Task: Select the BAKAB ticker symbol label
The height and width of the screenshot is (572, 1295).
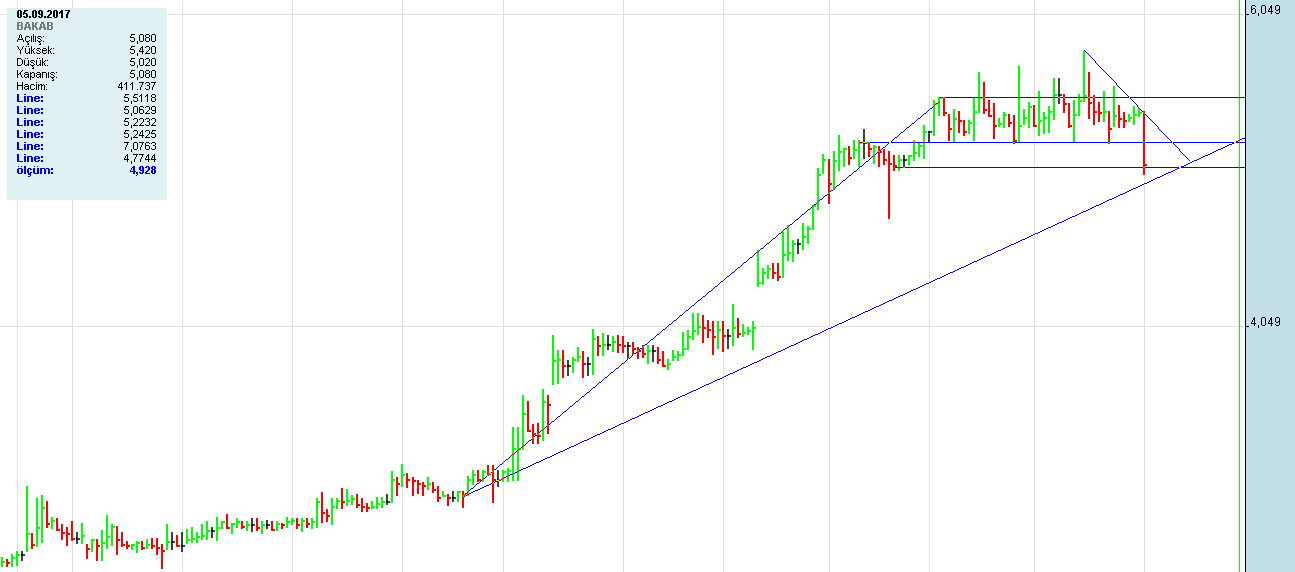Action: tap(34, 26)
